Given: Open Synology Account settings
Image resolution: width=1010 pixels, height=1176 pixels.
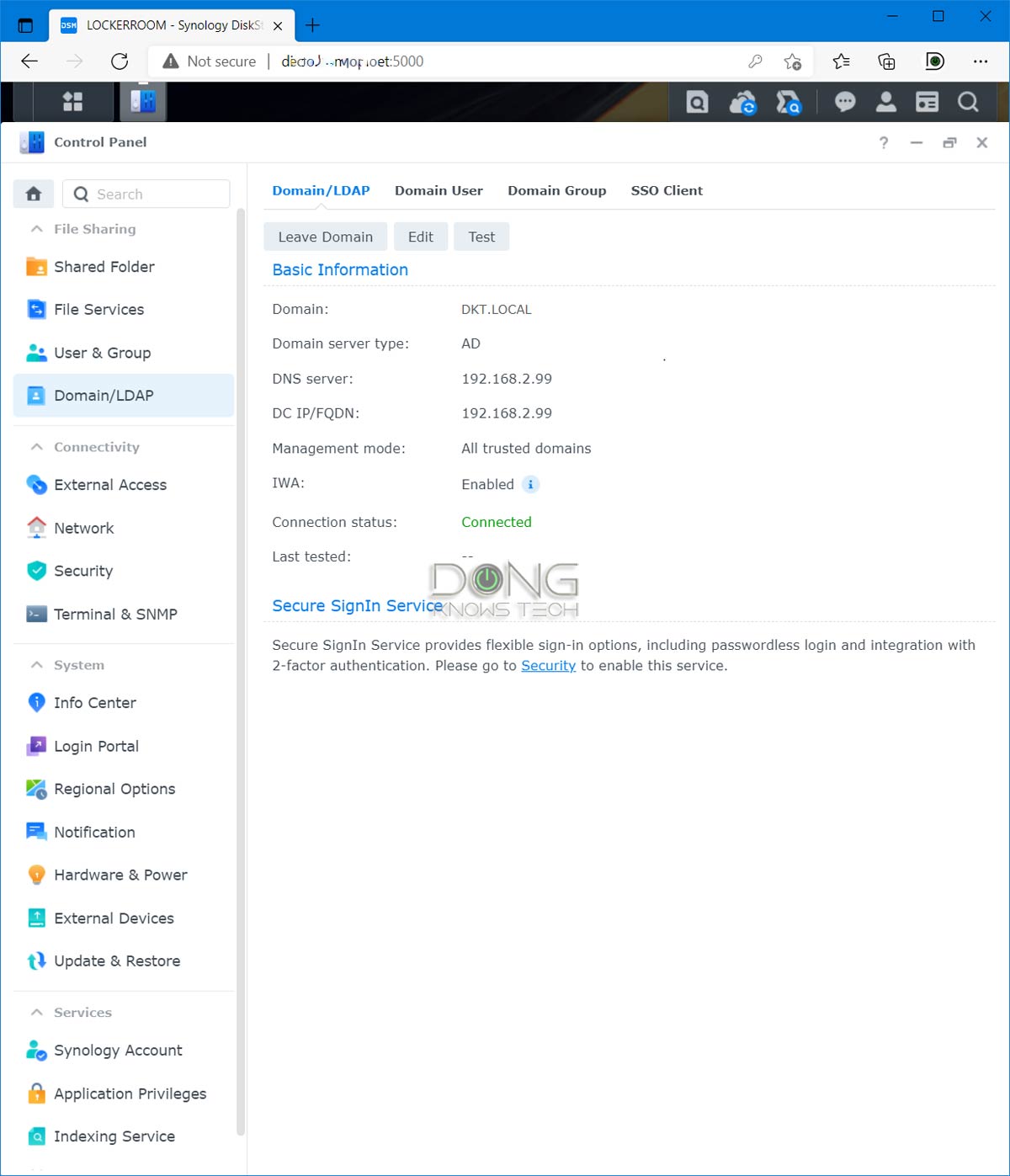Looking at the screenshot, I should (x=124, y=1051).
